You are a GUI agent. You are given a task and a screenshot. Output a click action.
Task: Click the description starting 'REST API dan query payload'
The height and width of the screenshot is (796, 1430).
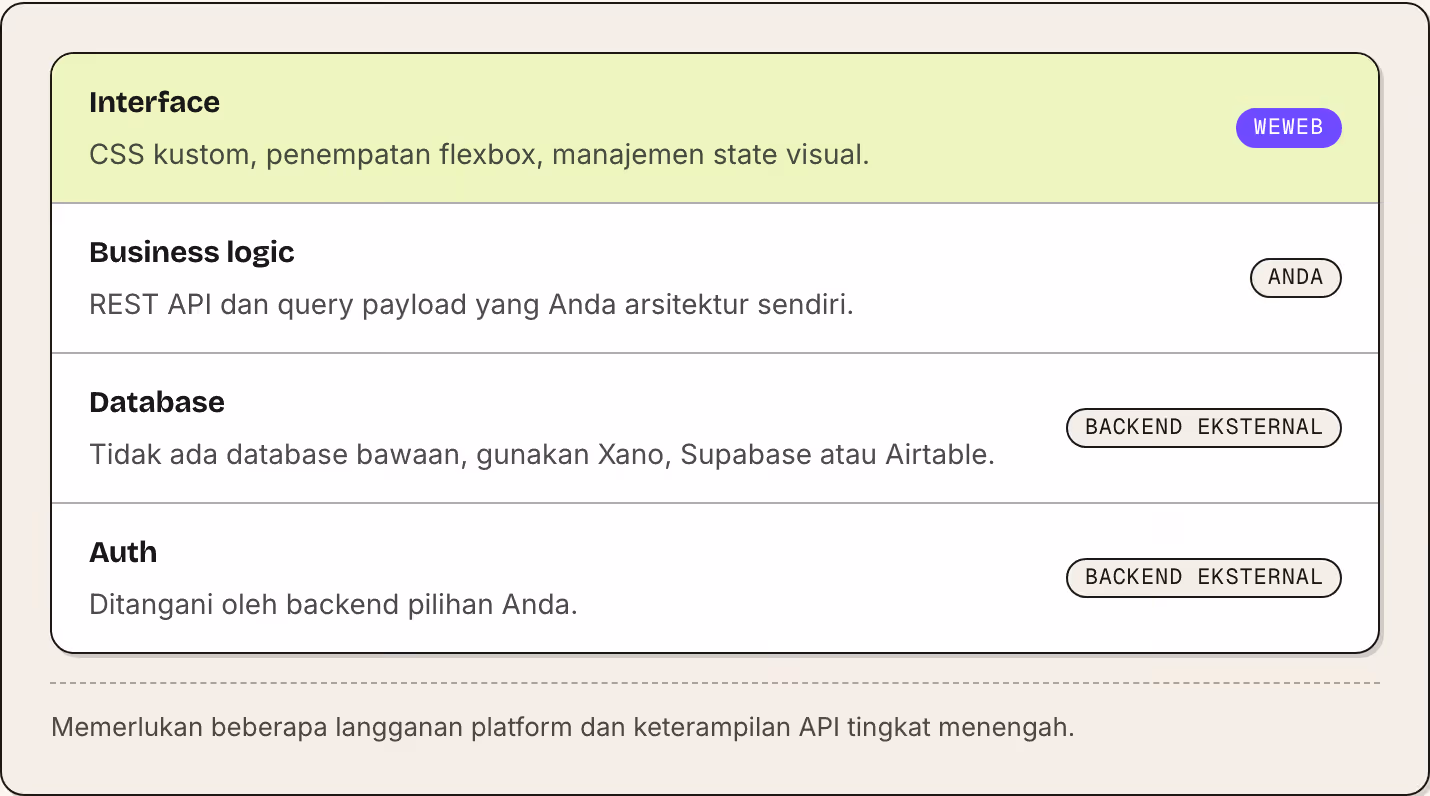pyautogui.click(x=471, y=305)
